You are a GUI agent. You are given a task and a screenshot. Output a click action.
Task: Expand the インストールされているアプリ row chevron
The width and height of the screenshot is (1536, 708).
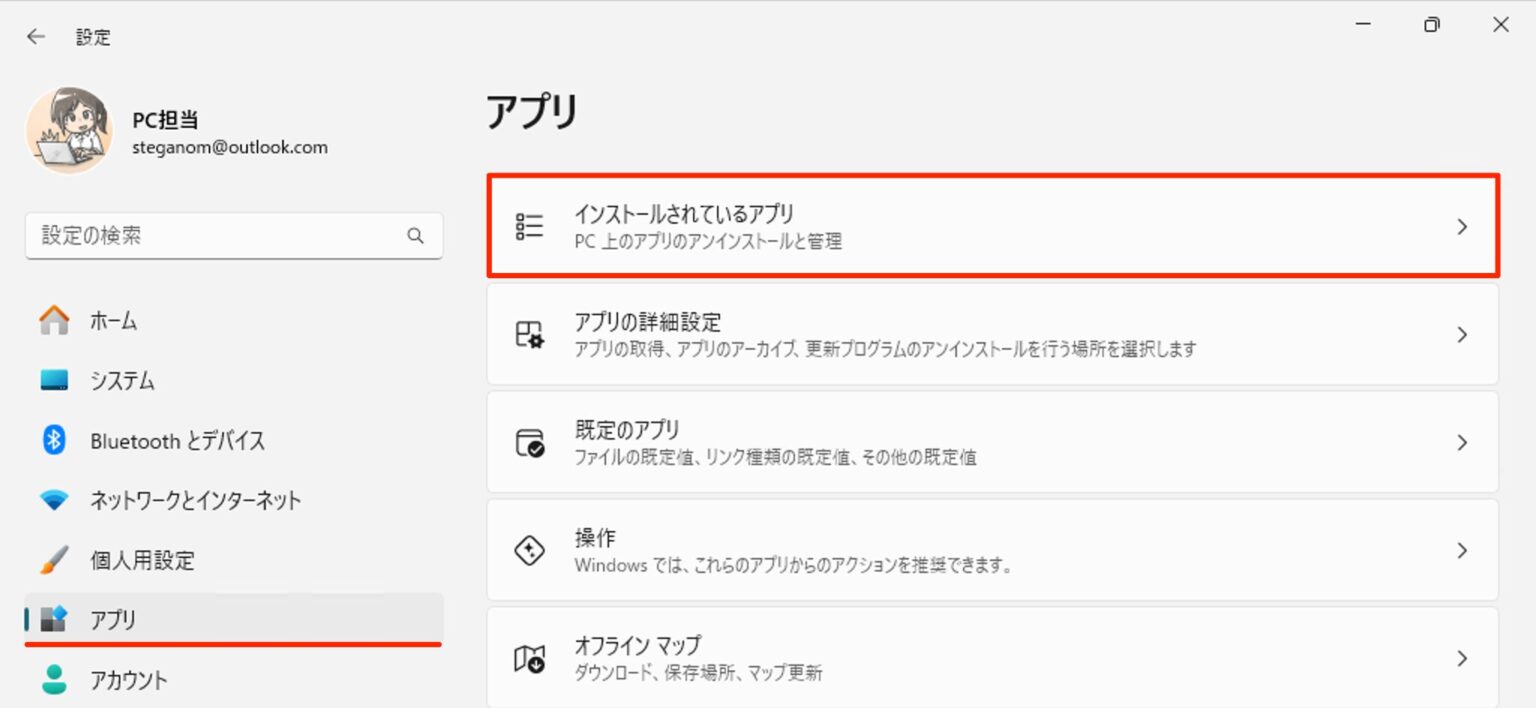point(1461,226)
